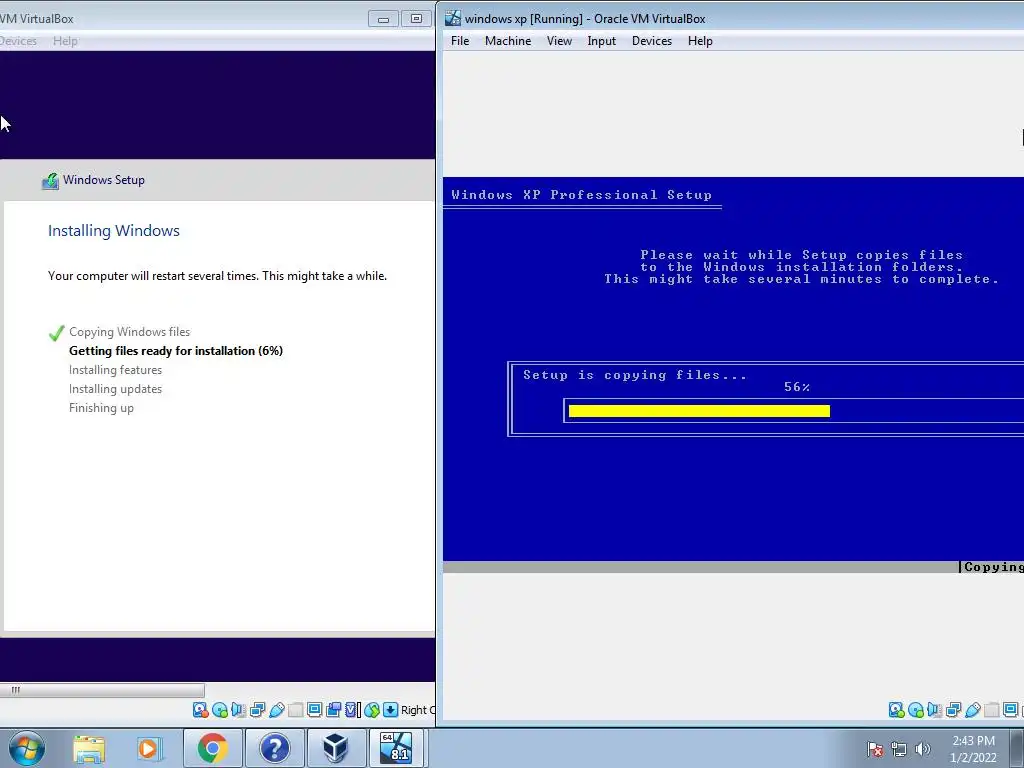Open File Explorer from the taskbar
This screenshot has height=768, width=1024.
click(89, 748)
